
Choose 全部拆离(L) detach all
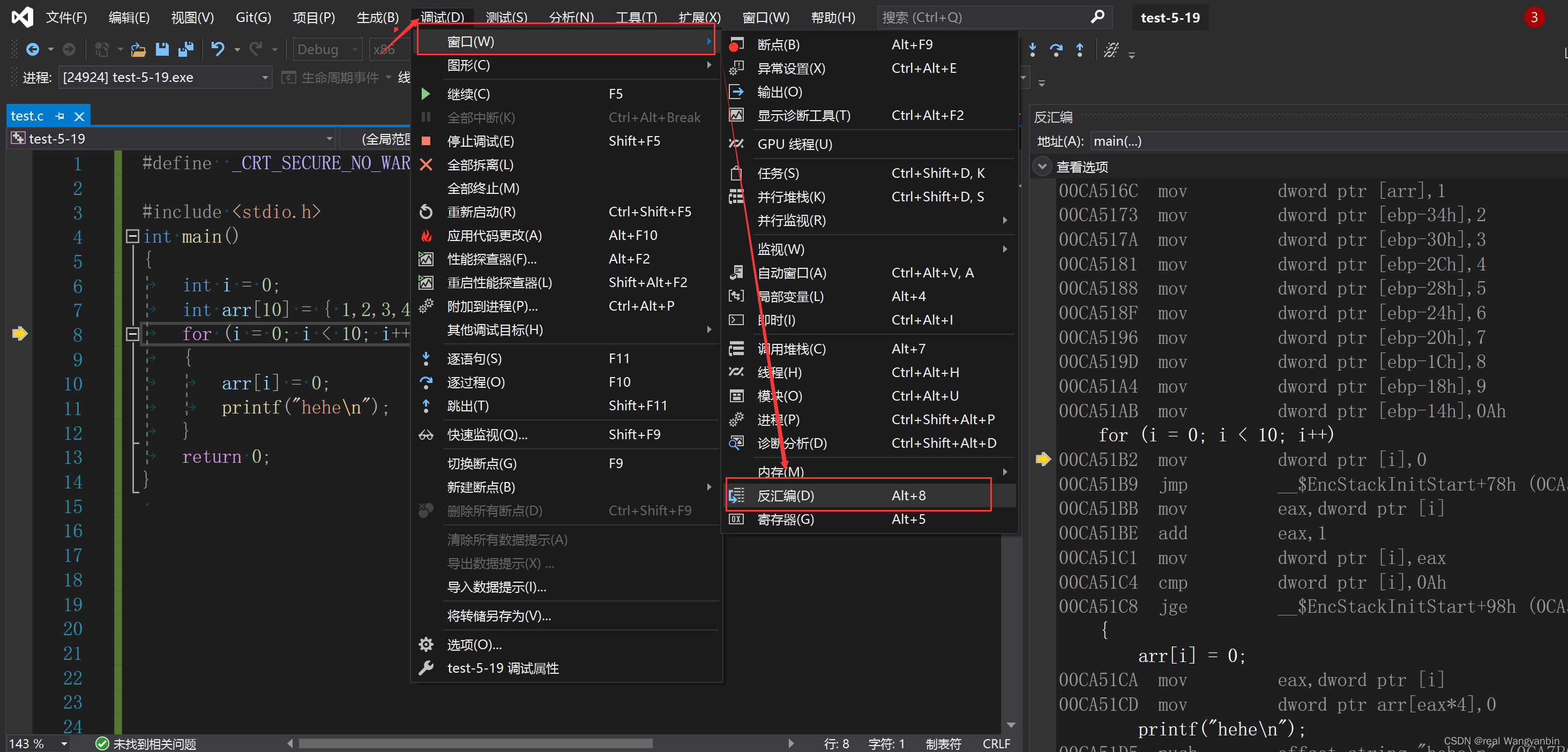[x=566, y=165]
